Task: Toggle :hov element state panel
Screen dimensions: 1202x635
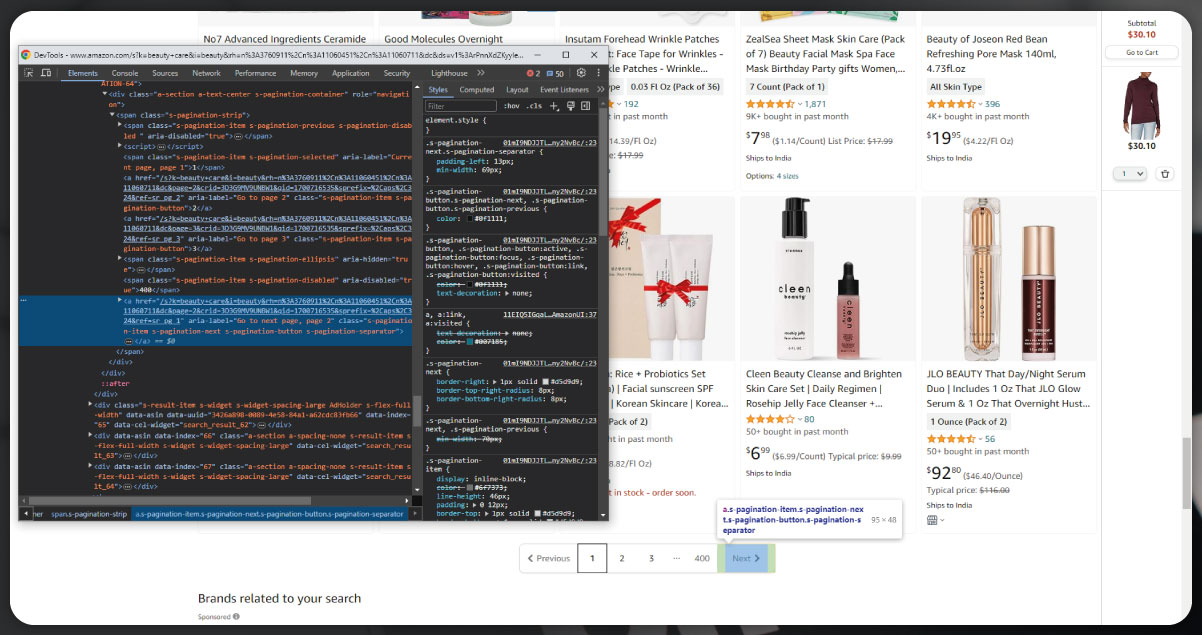Action: (511, 105)
